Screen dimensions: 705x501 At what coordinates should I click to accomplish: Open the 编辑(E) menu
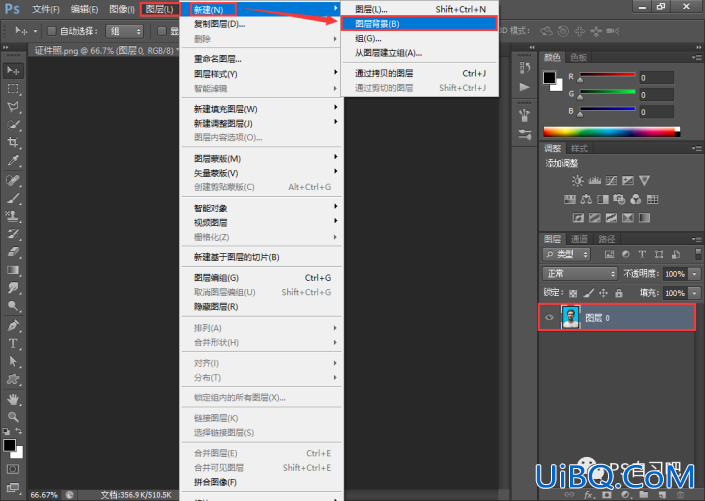click(85, 9)
